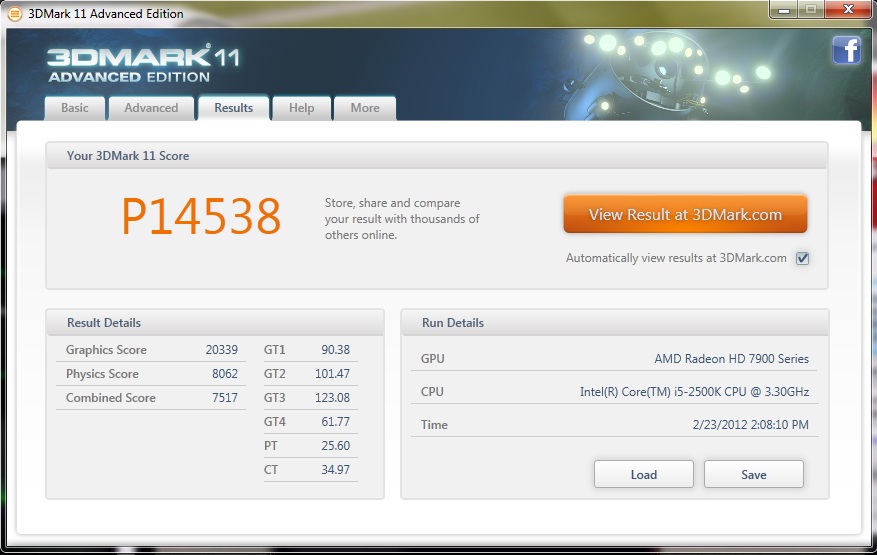877x555 pixels.
Task: Click the Graphics Score label
Action: (x=106, y=350)
